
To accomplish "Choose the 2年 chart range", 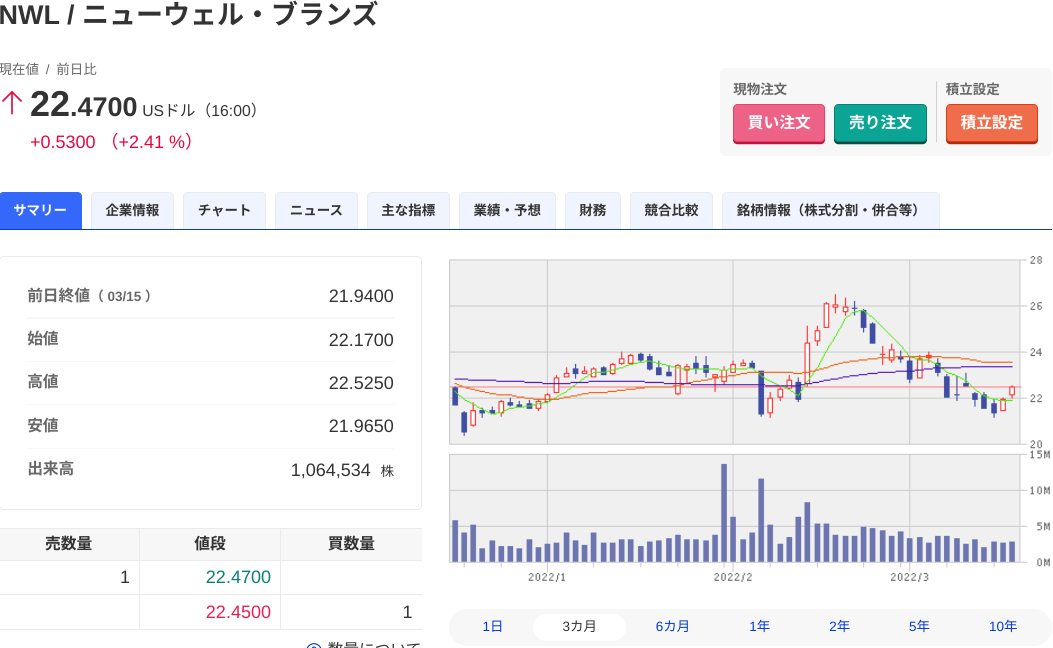I will pyautogui.click(x=839, y=627).
